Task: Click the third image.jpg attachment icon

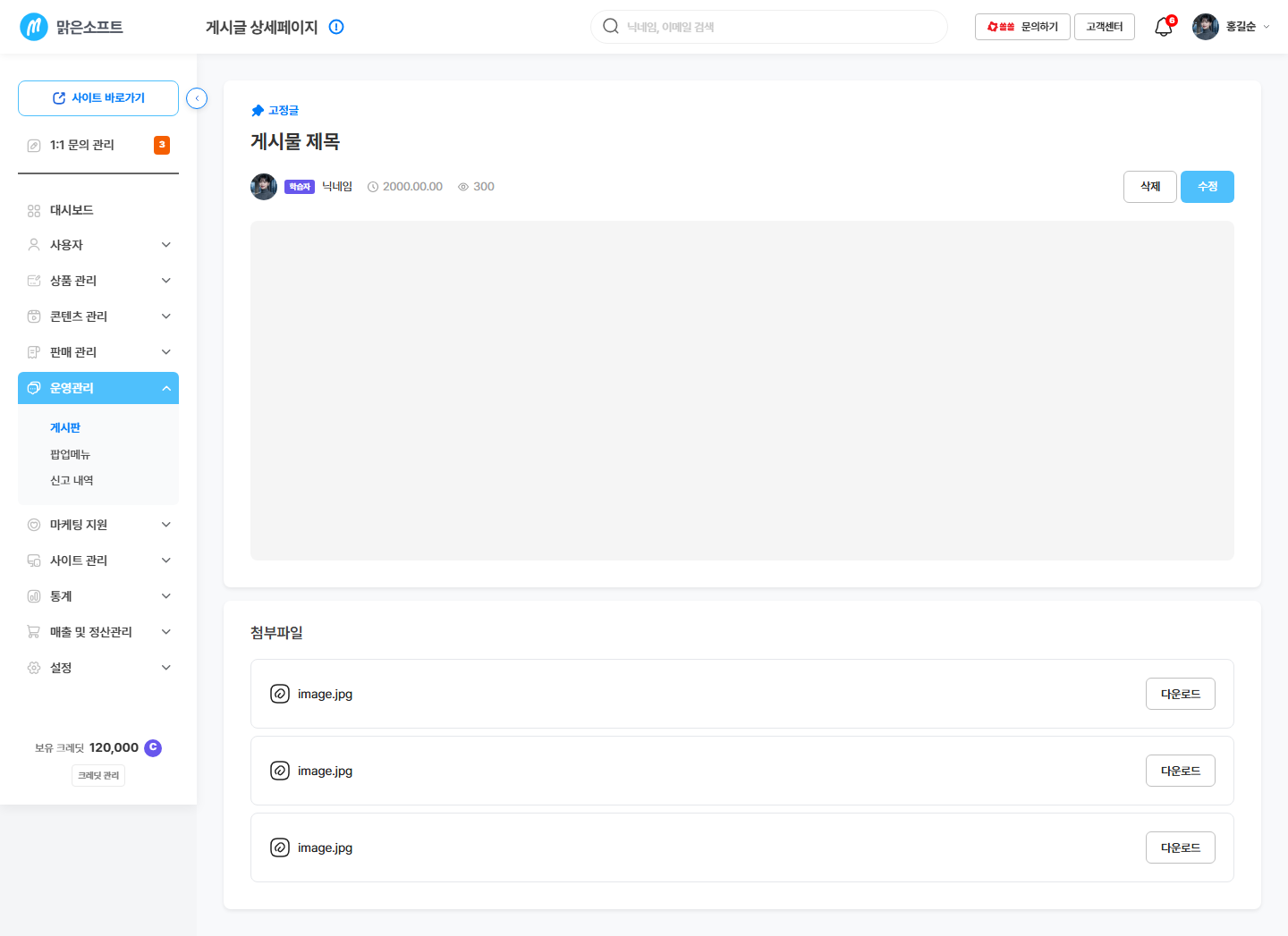Action: [280, 847]
